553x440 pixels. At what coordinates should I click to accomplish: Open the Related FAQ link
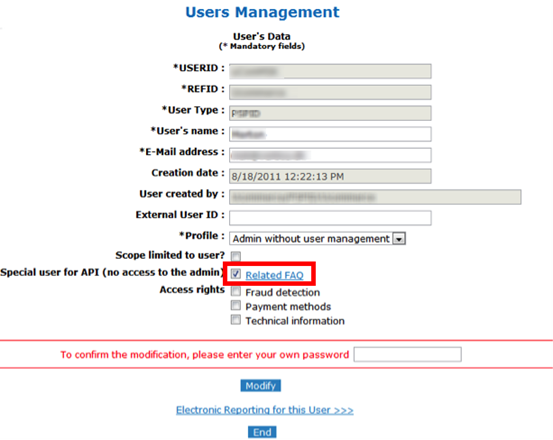pos(274,275)
